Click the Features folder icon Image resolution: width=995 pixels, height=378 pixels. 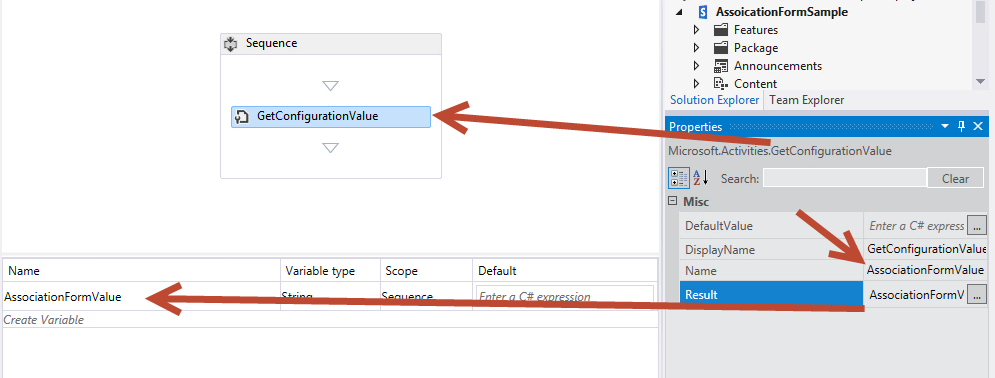click(x=720, y=30)
